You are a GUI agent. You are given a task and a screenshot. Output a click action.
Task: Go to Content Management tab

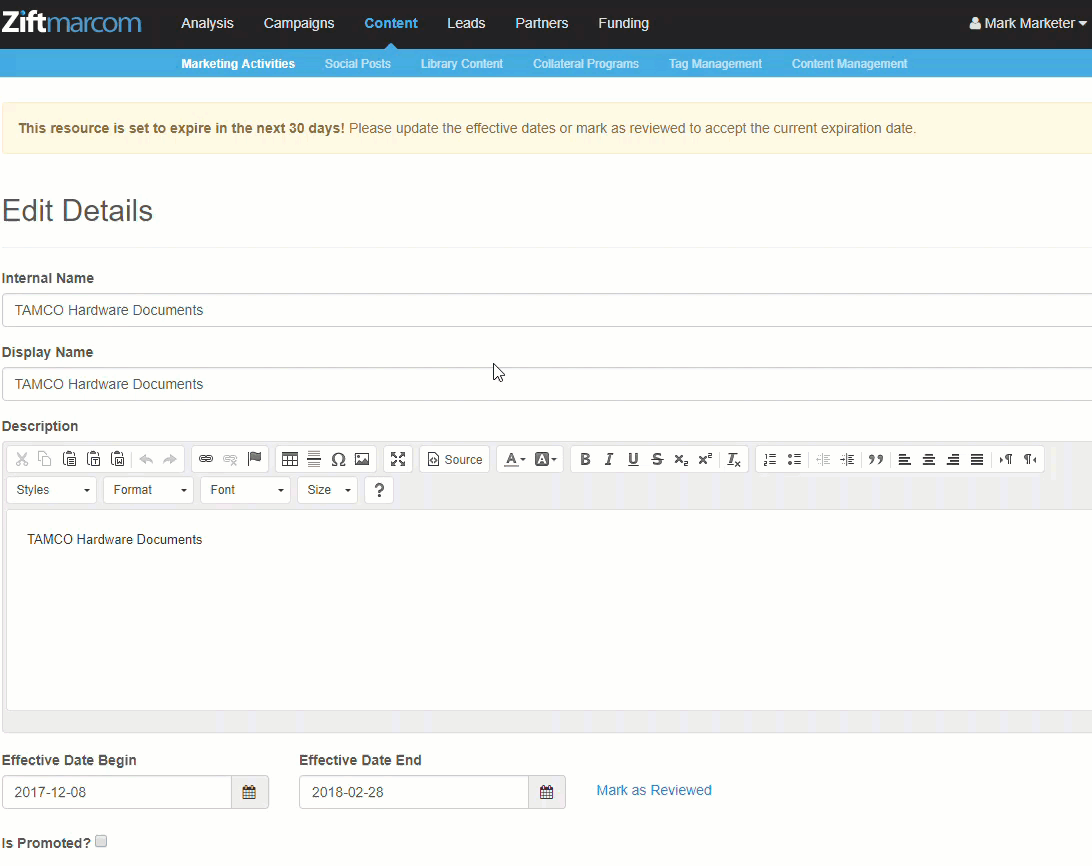849,63
